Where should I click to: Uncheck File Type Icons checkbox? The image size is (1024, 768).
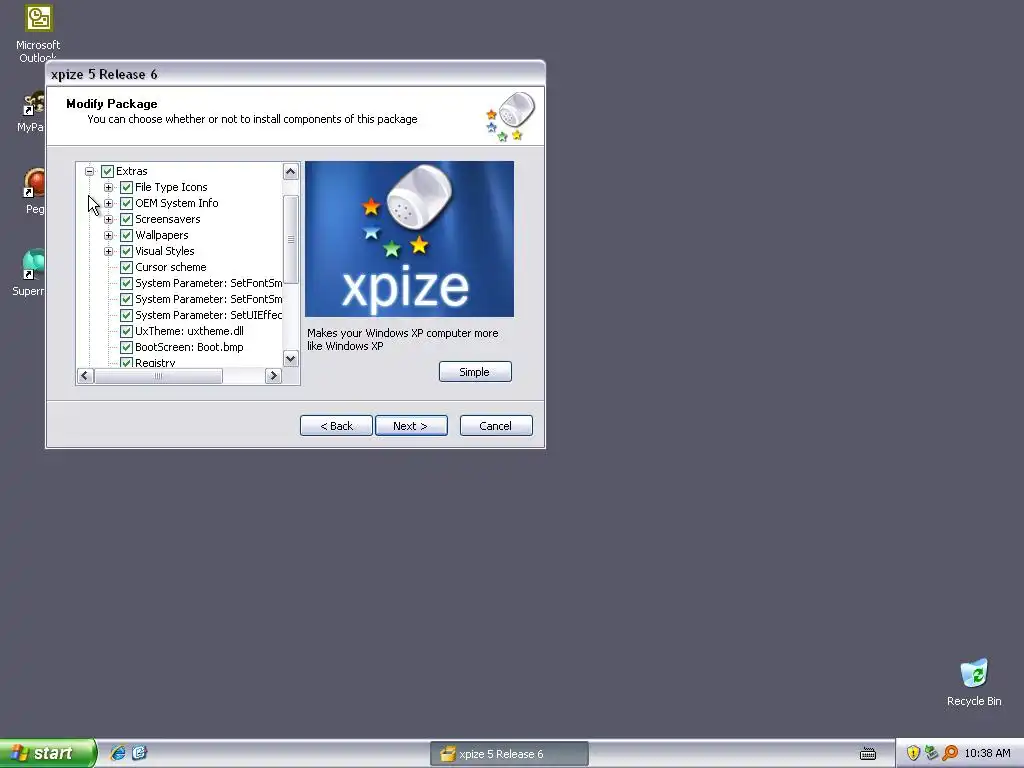(127, 187)
